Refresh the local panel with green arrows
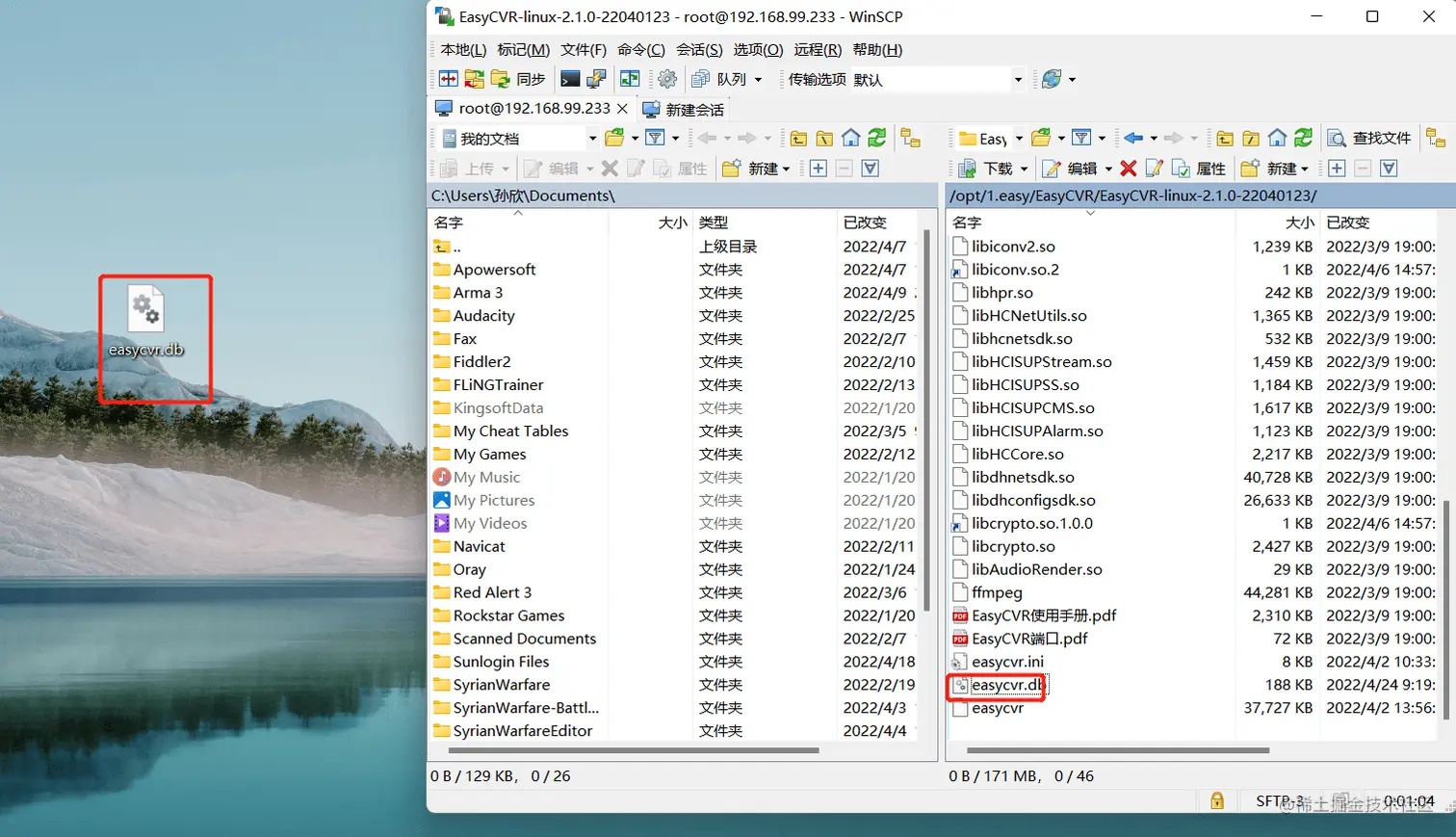Image resolution: width=1456 pixels, height=837 pixels. (x=877, y=139)
